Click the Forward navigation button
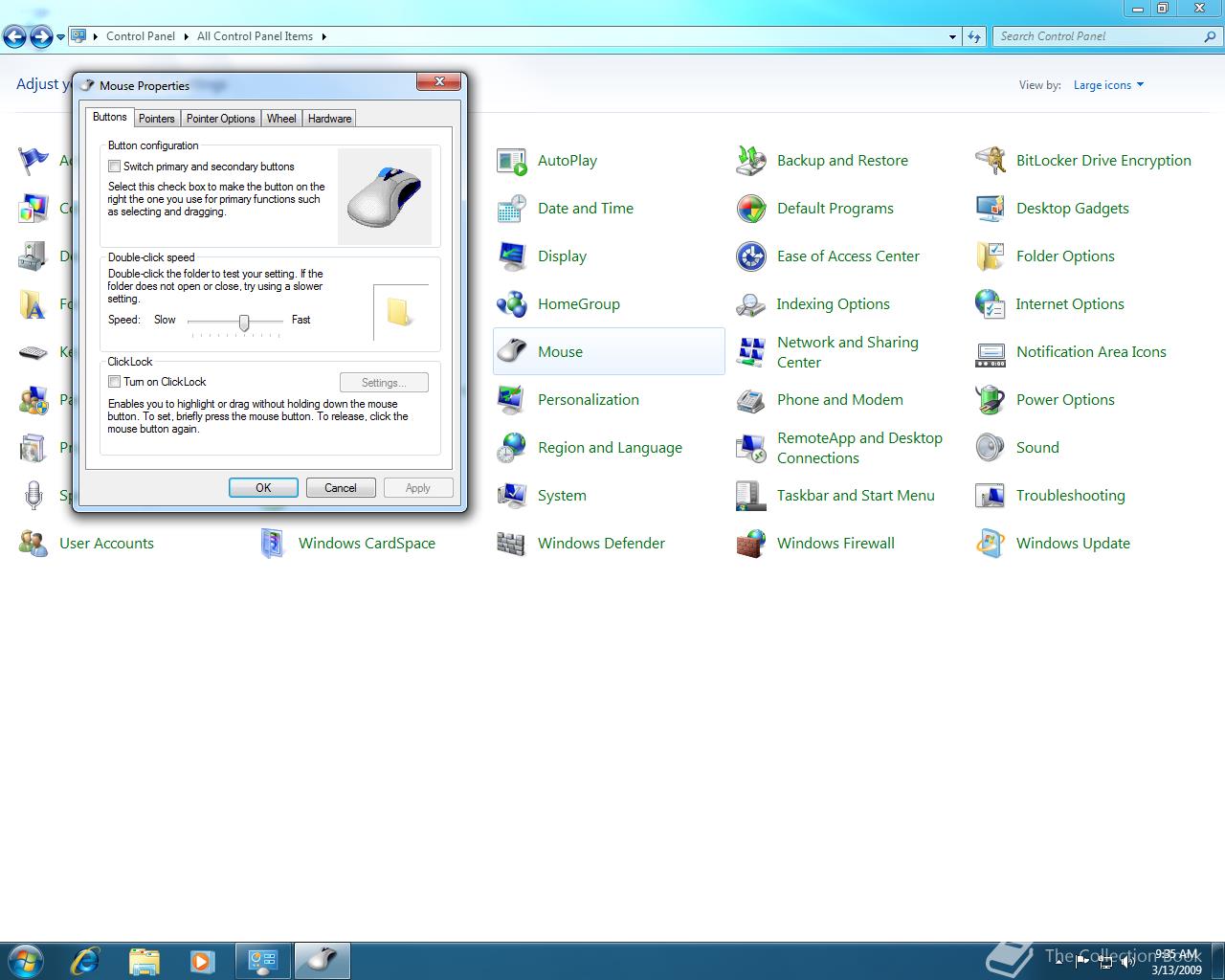This screenshot has height=980, width=1225. tap(41, 37)
